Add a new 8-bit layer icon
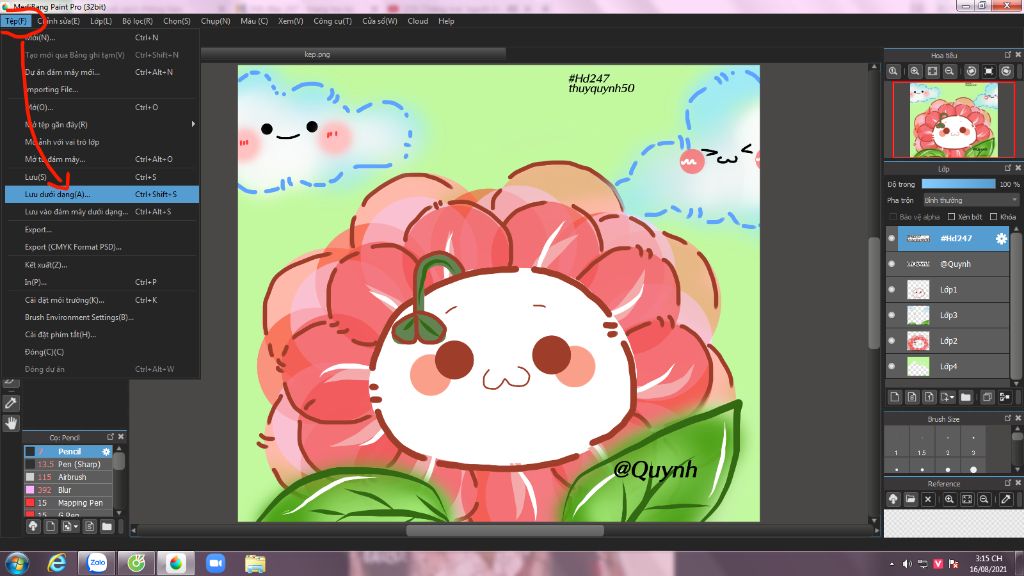Screen dimensions: 1024x576 click(912, 397)
